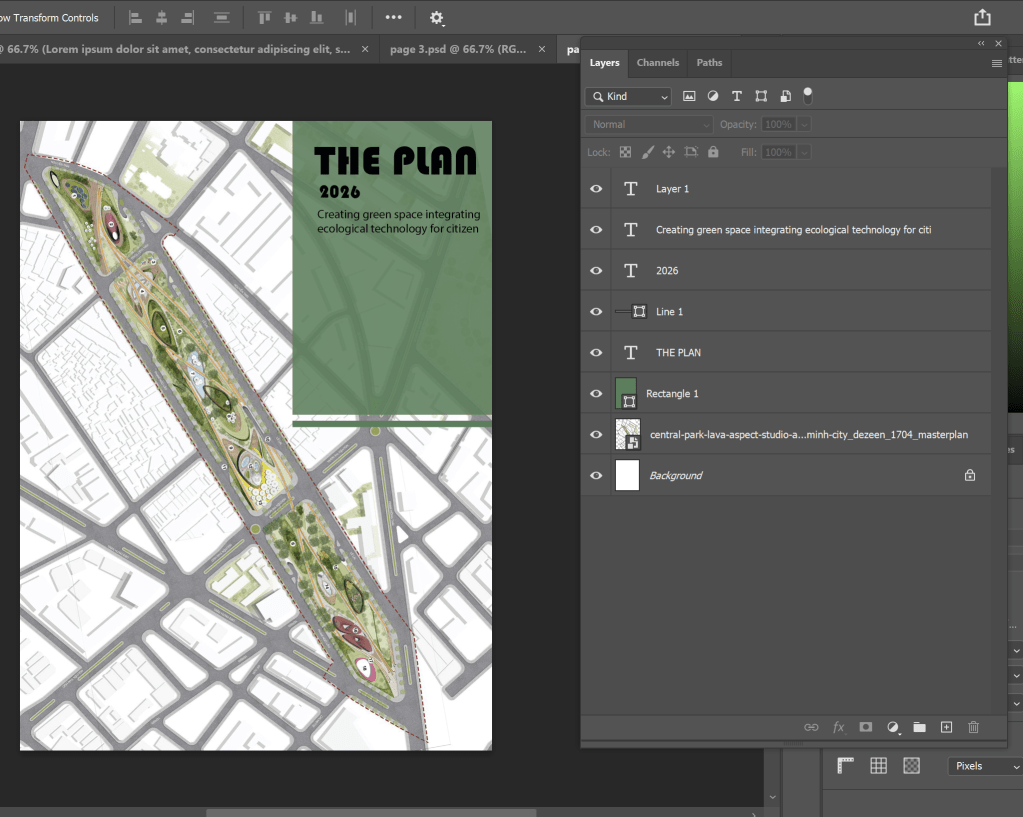Create a new group folder icon
Screen dimensions: 1023x817
click(x=919, y=727)
